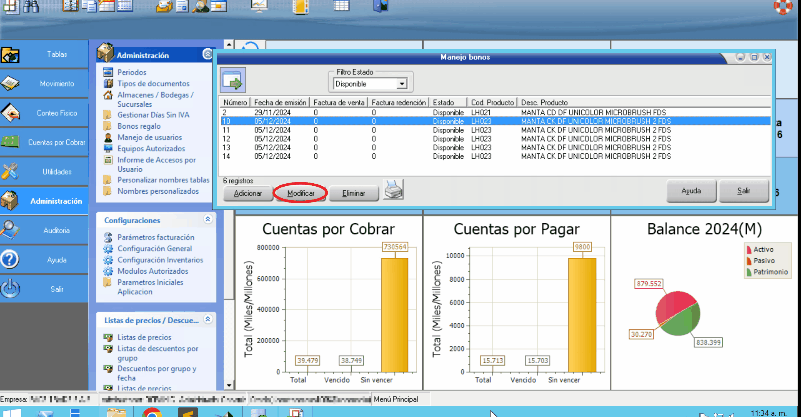Open Bonos regalo in Administración list
Image resolution: width=801 pixels, height=417 pixels.
click(x=138, y=127)
